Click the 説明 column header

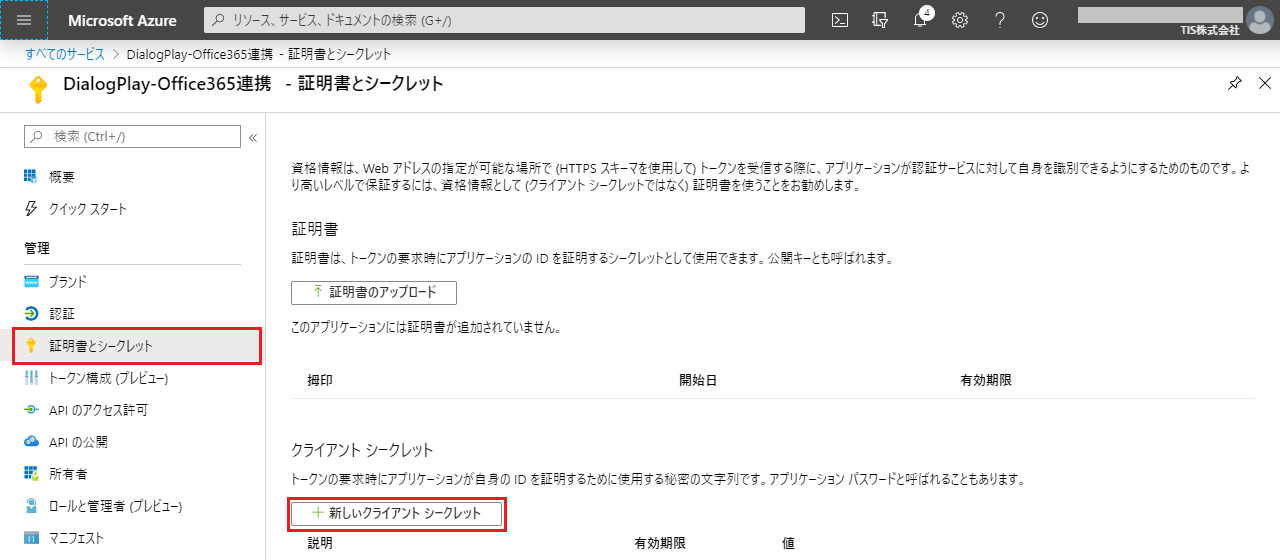[320, 543]
